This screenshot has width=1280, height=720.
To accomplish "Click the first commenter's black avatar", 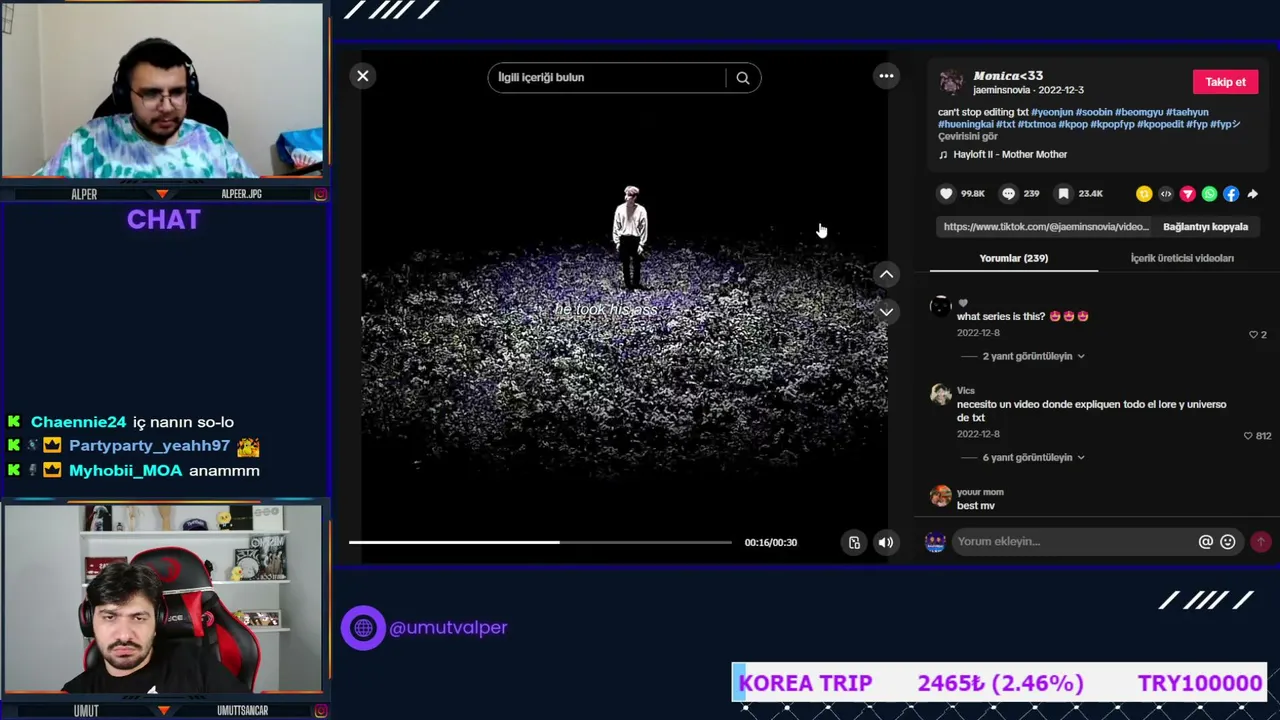I will [x=941, y=307].
